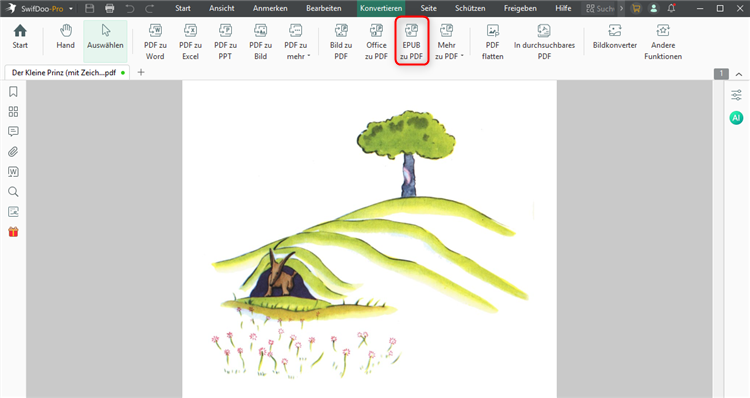750x398 pixels.
Task: Switch to the Konvertieren tab
Action: point(381,8)
